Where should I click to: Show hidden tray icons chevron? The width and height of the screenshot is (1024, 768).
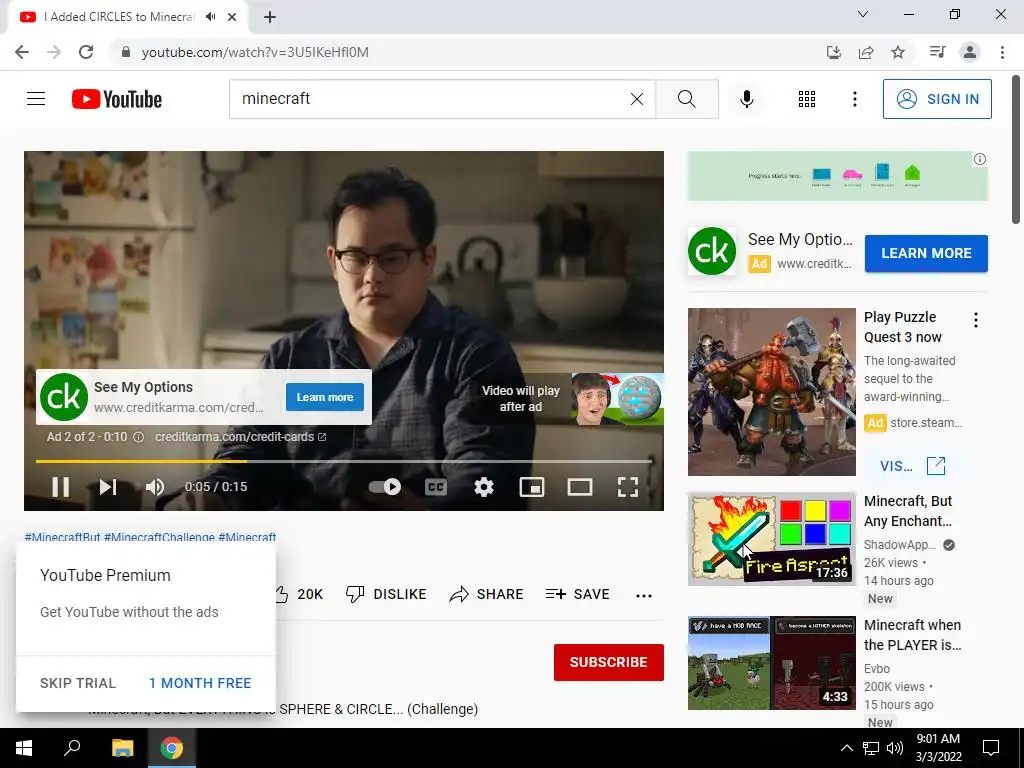coord(846,748)
